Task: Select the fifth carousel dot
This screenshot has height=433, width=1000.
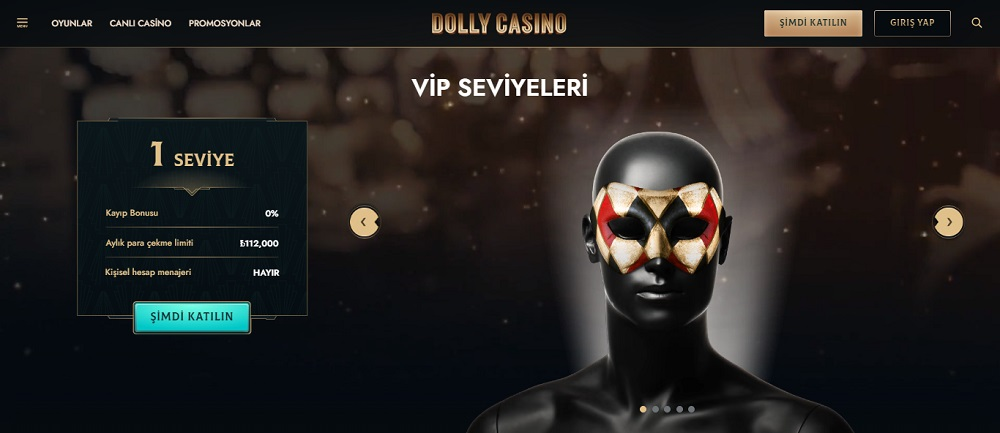Action: [691, 409]
